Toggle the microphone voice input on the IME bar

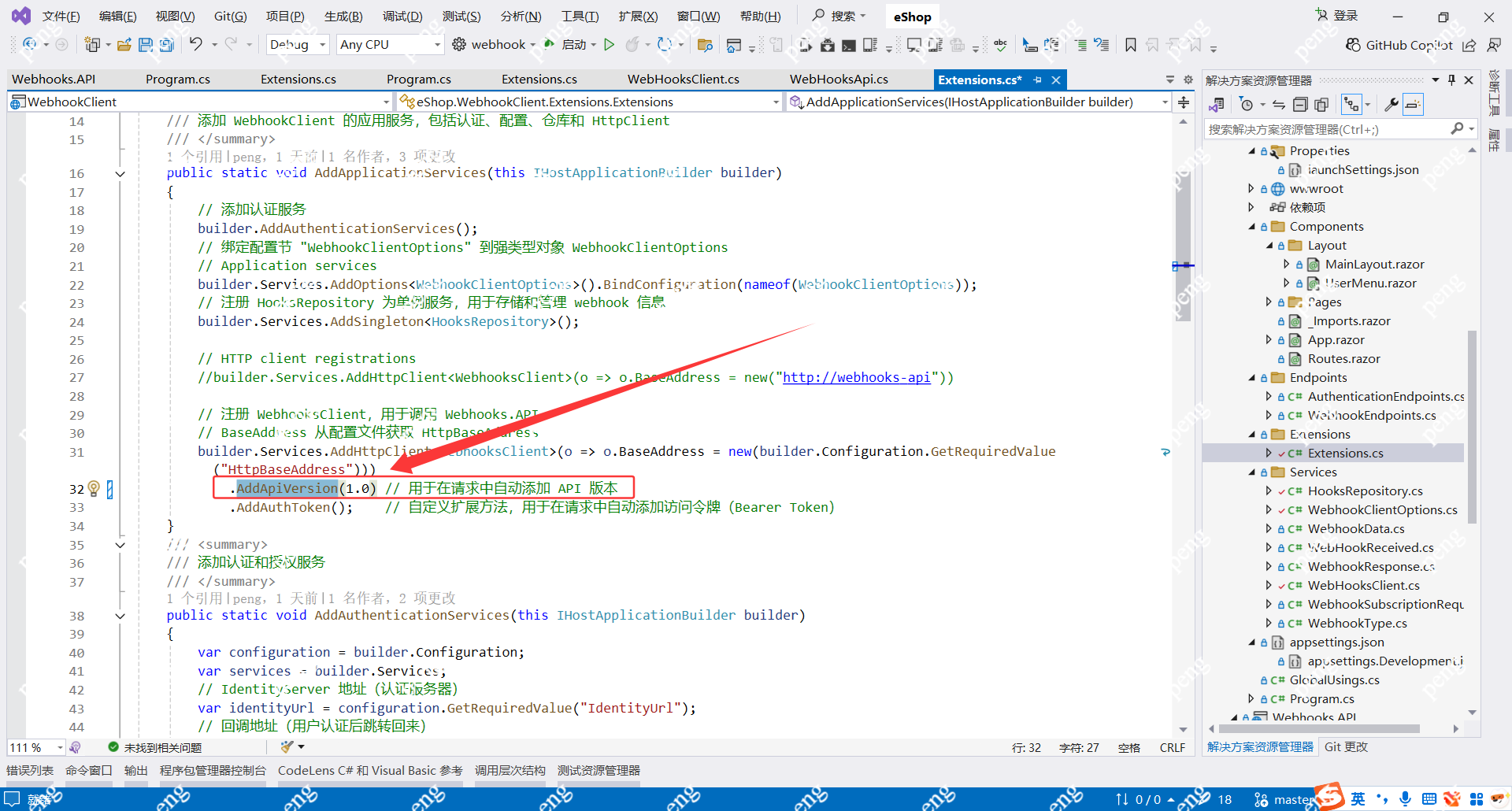(1405, 799)
